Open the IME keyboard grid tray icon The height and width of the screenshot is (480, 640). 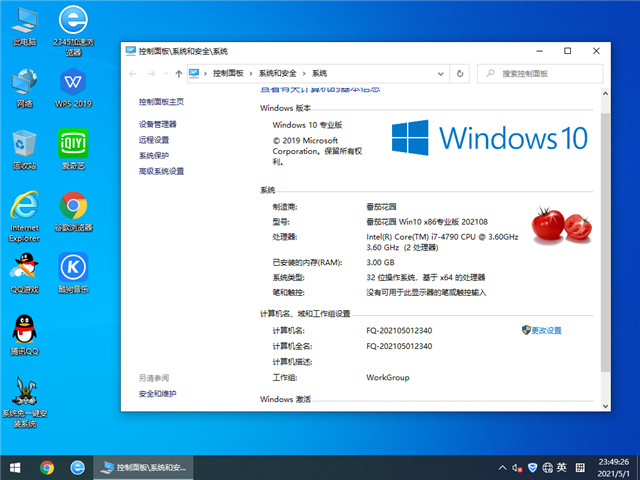coord(580,468)
